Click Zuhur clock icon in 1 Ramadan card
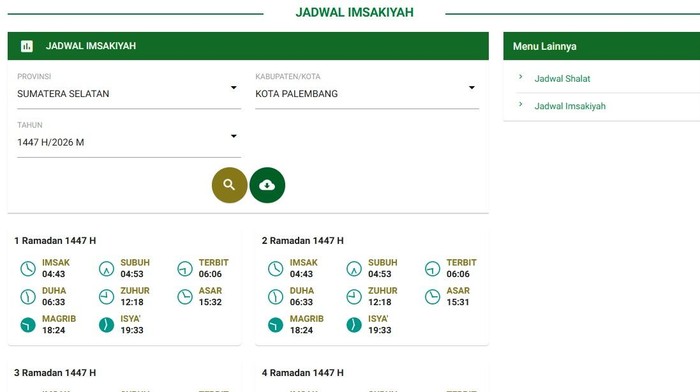Screen dimensions: 700x392 pos(106,297)
